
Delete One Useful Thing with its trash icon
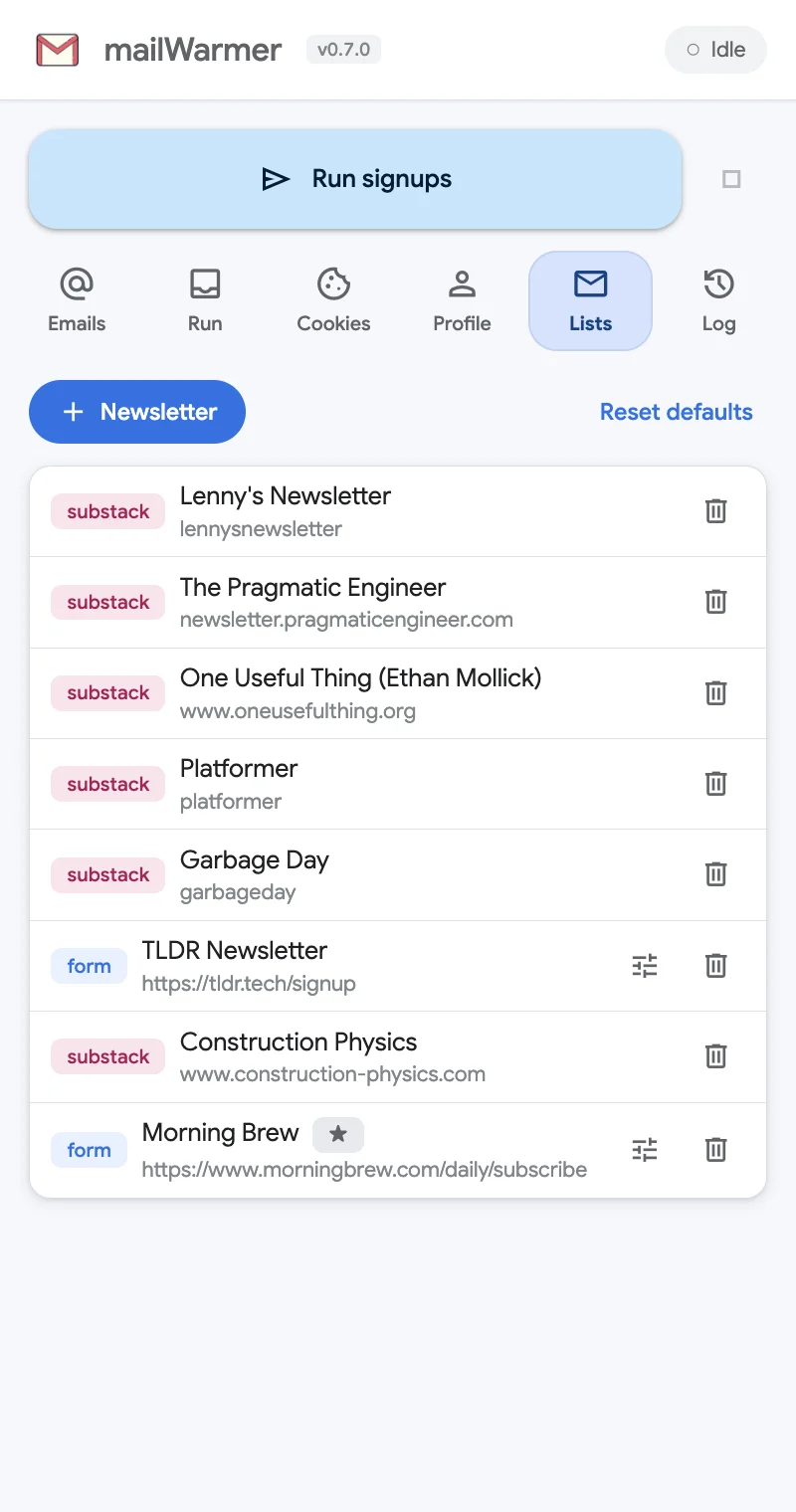click(x=715, y=693)
